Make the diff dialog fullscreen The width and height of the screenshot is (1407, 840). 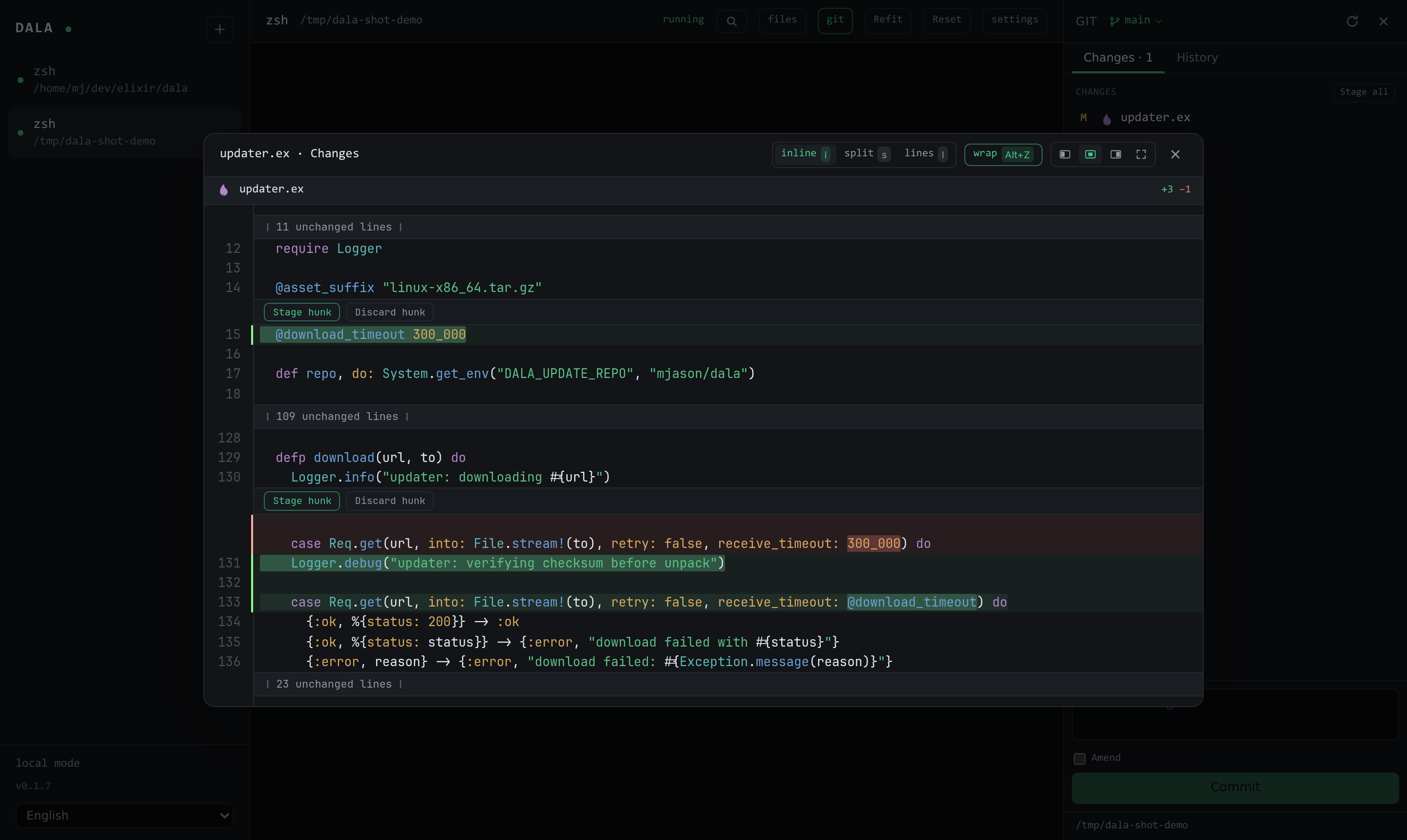coord(1141,154)
